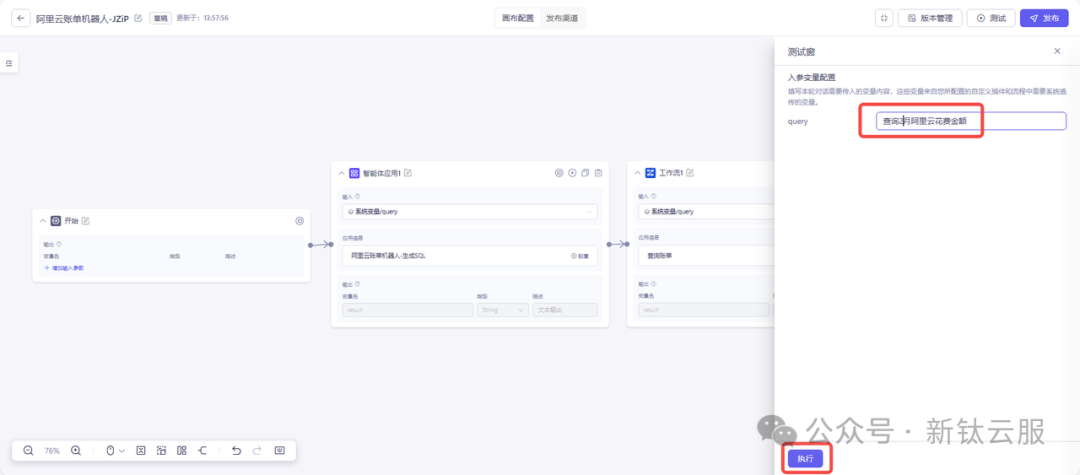Delete the 智能体应用1 node

[599, 173]
